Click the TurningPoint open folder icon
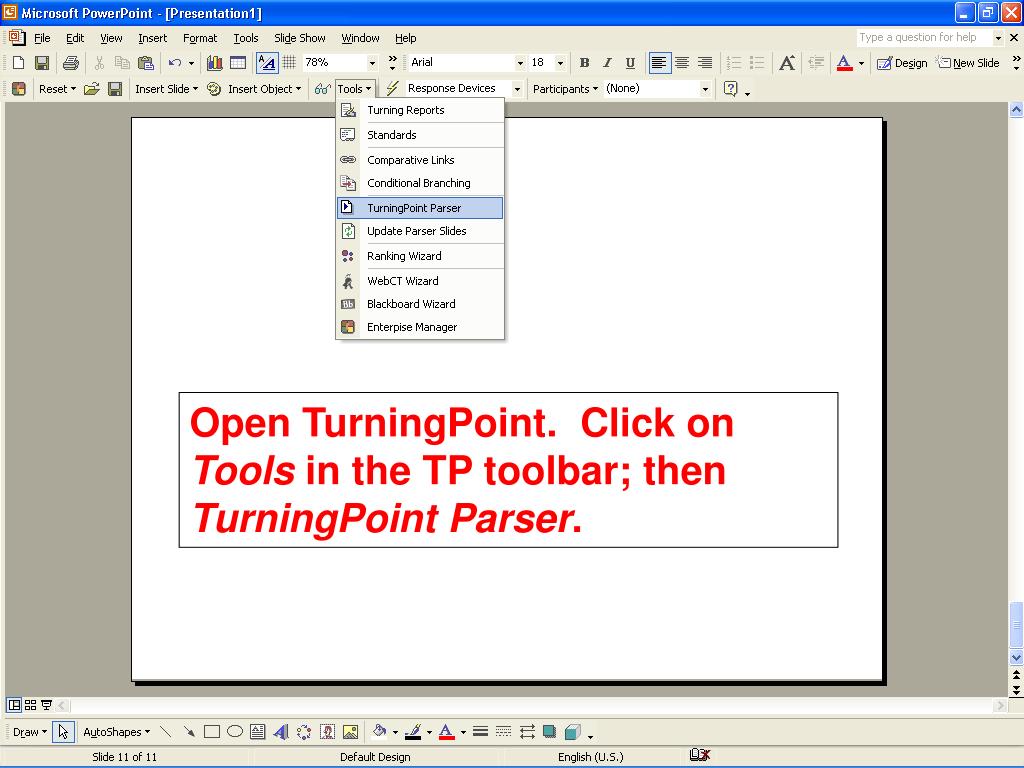This screenshot has width=1024, height=768. (x=91, y=89)
